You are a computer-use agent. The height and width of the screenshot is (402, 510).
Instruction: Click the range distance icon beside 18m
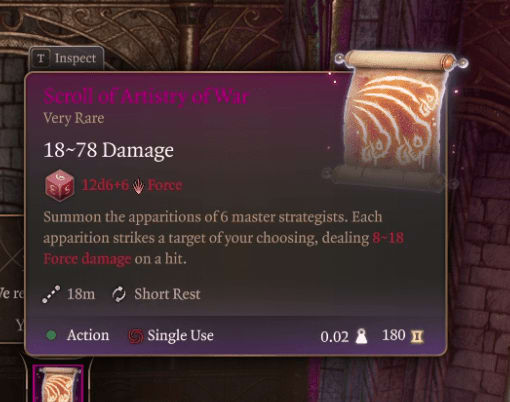click(x=51, y=294)
